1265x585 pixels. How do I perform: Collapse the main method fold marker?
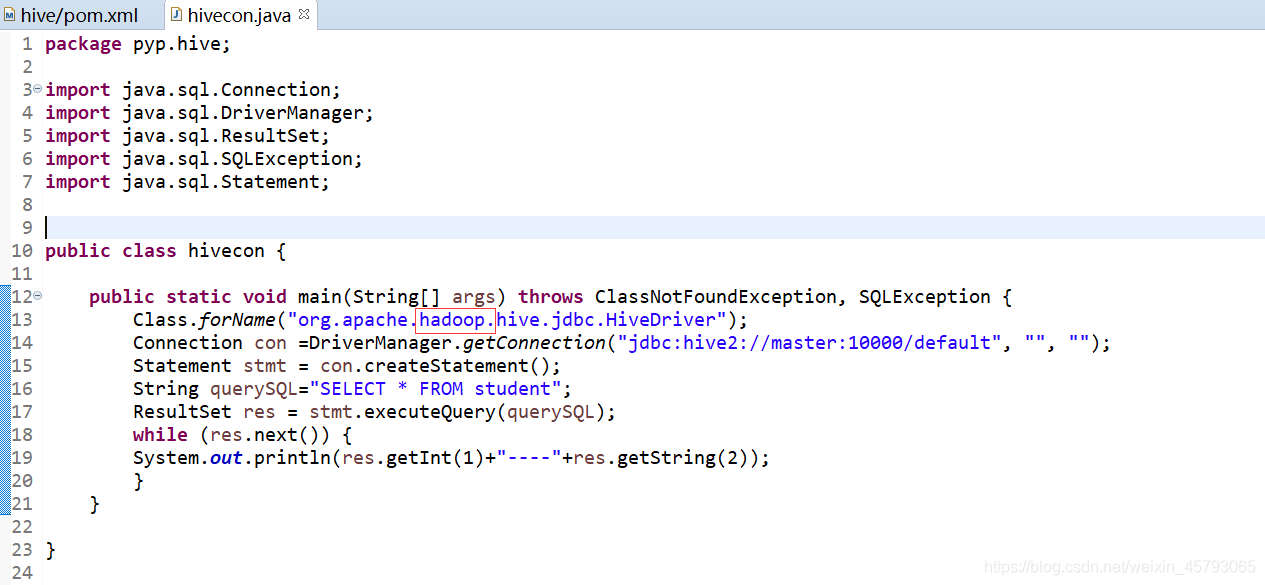[x=38, y=296]
